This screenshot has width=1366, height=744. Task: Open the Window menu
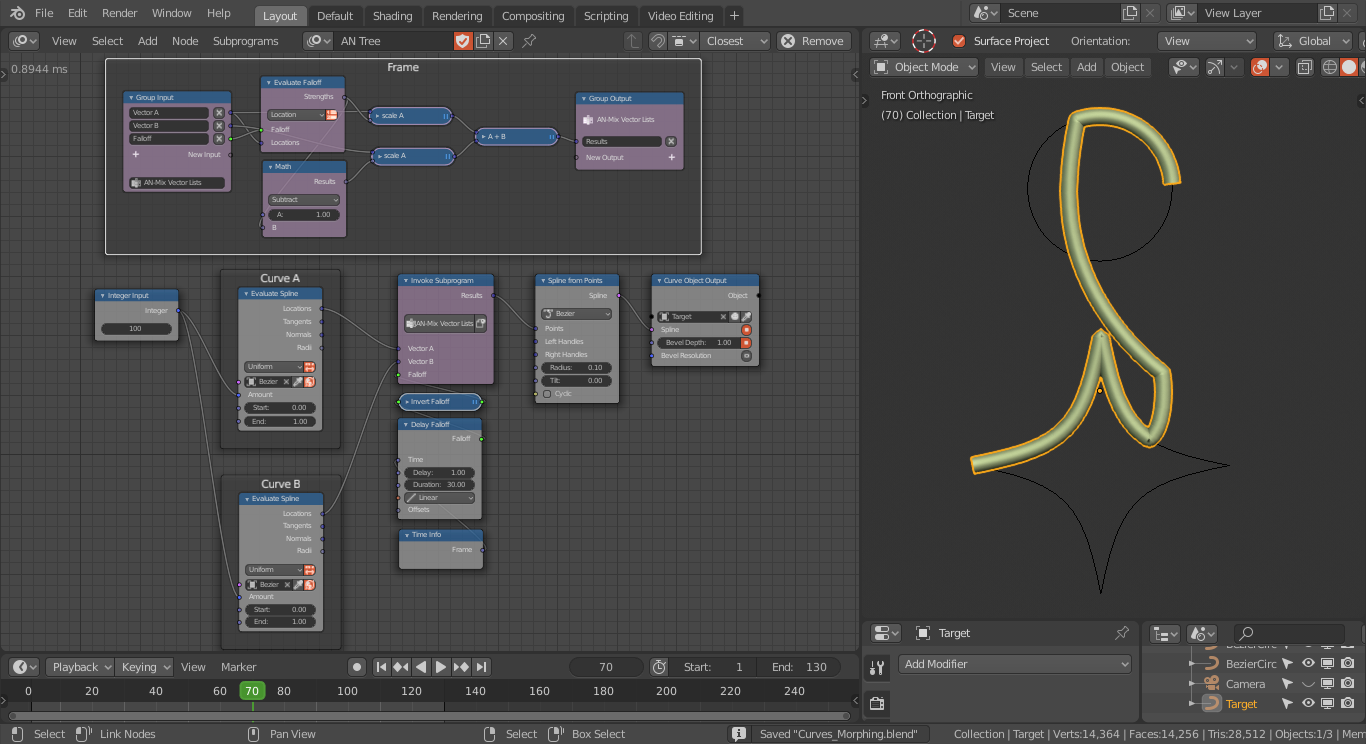click(172, 14)
